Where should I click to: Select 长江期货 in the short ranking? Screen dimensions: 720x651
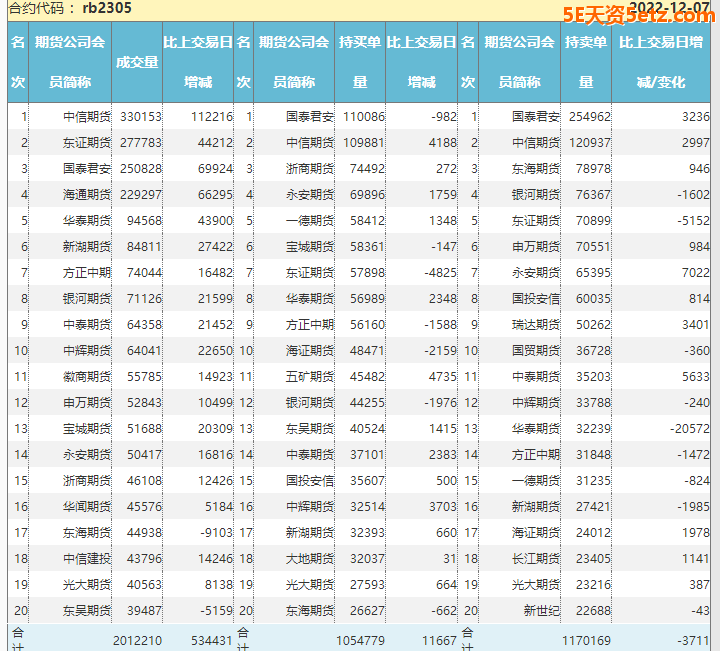pyautogui.click(x=536, y=559)
